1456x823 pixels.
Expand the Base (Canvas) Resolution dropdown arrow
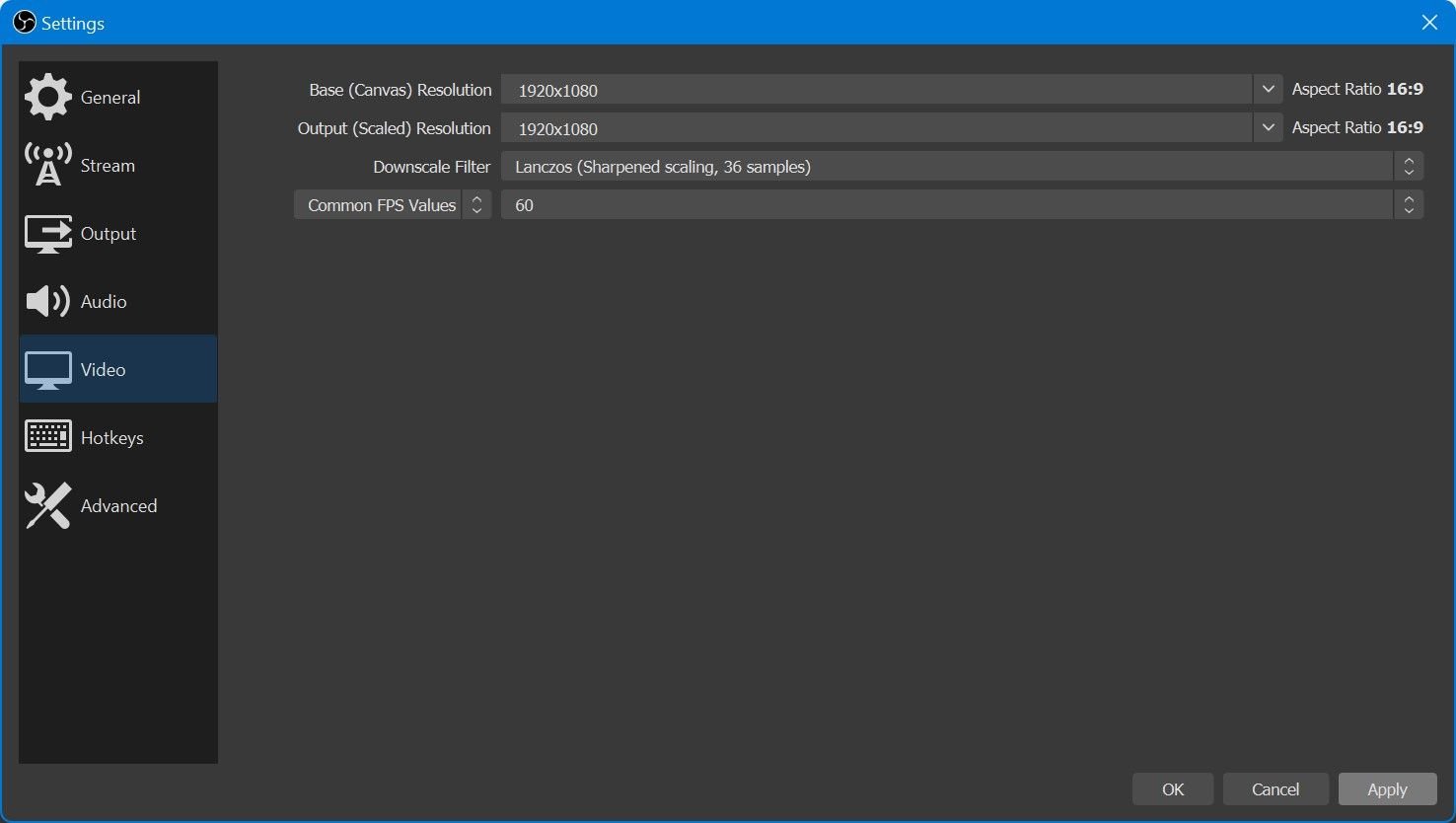1268,90
